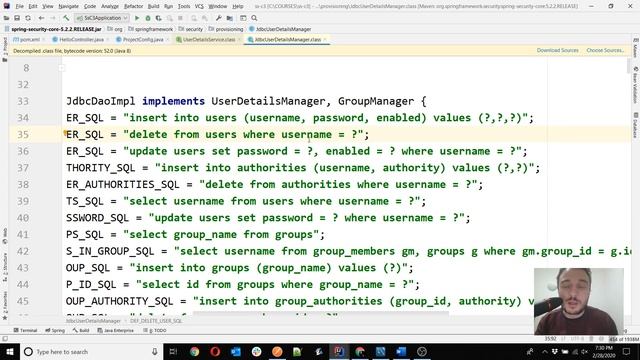640x360 pixels.
Task: Open the Bean Validation side panel
Action: [635, 86]
